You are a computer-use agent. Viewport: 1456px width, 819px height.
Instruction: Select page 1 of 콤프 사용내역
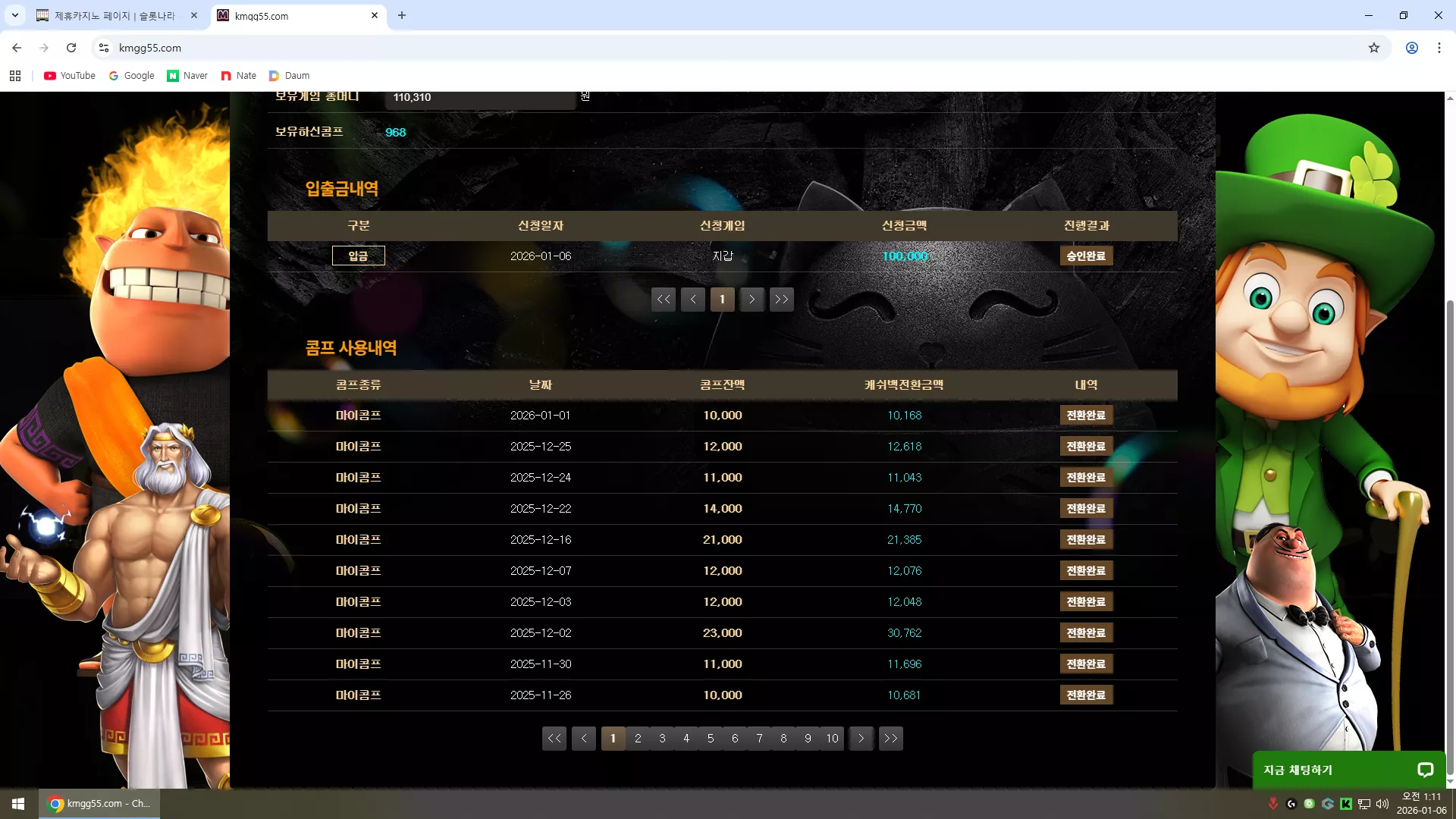[613, 739]
